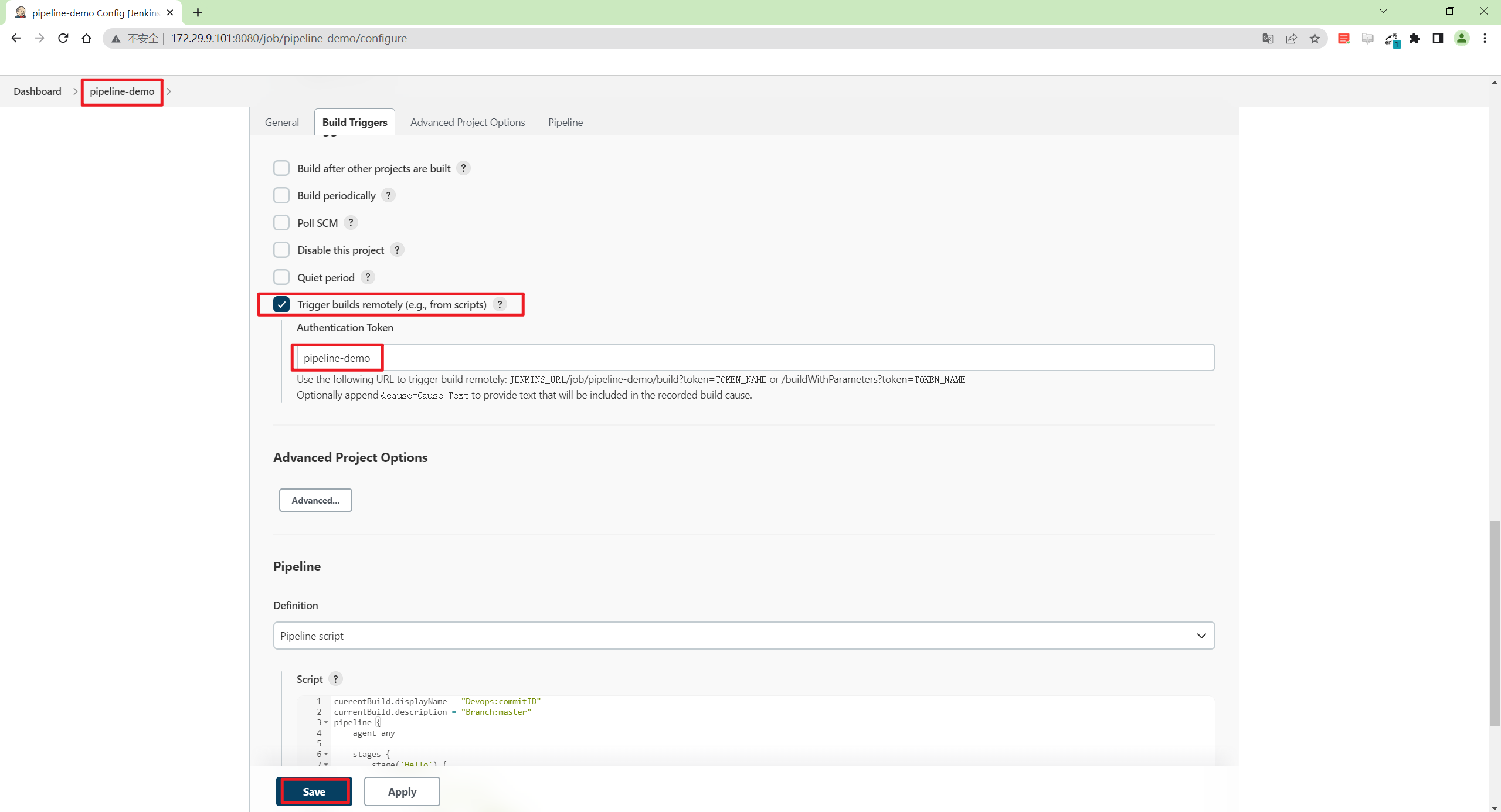Screen dimensions: 1501x812
Task: Click the gray extension icon
Action: click(x=1367, y=39)
